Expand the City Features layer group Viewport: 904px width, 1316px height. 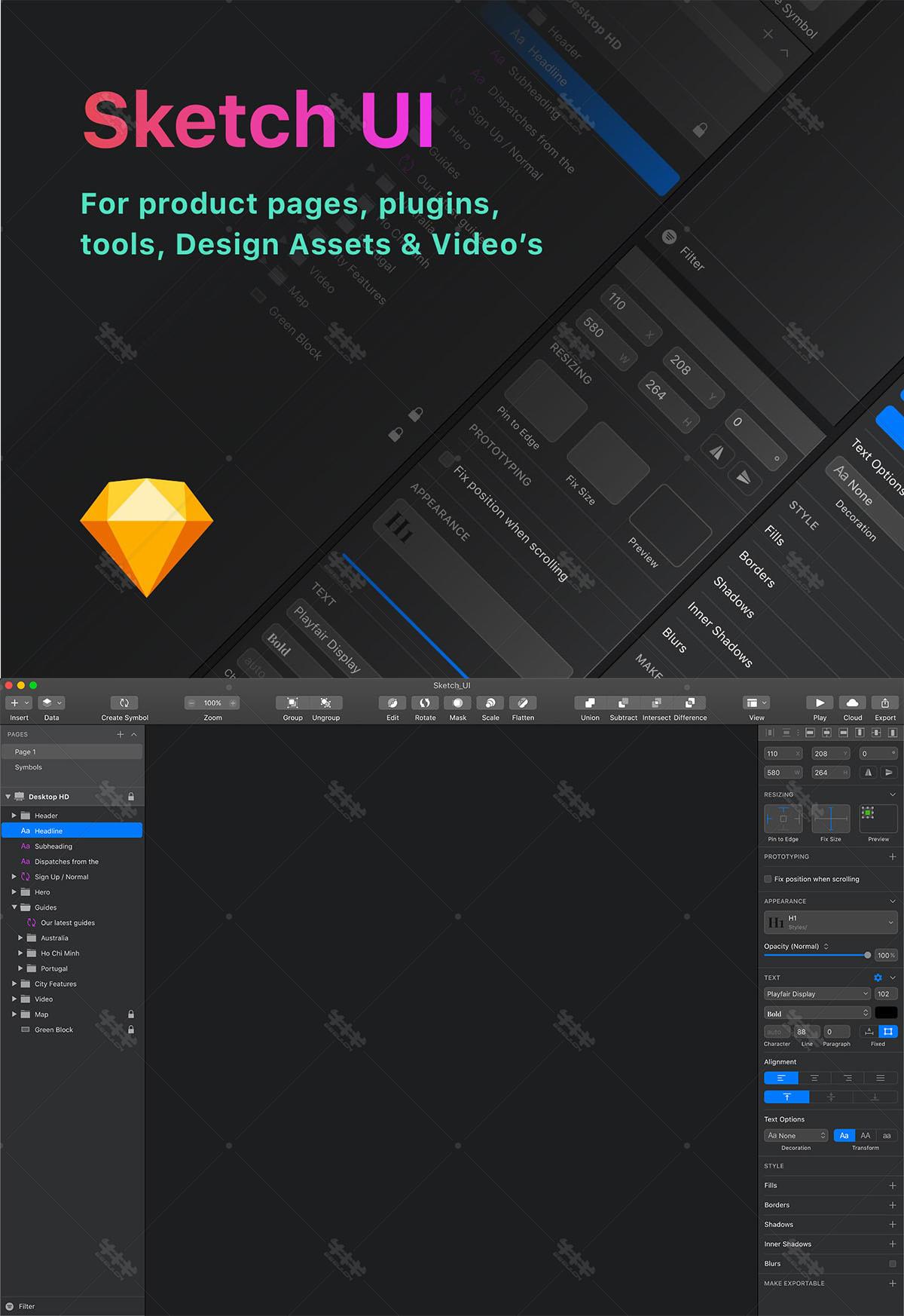tap(14, 984)
